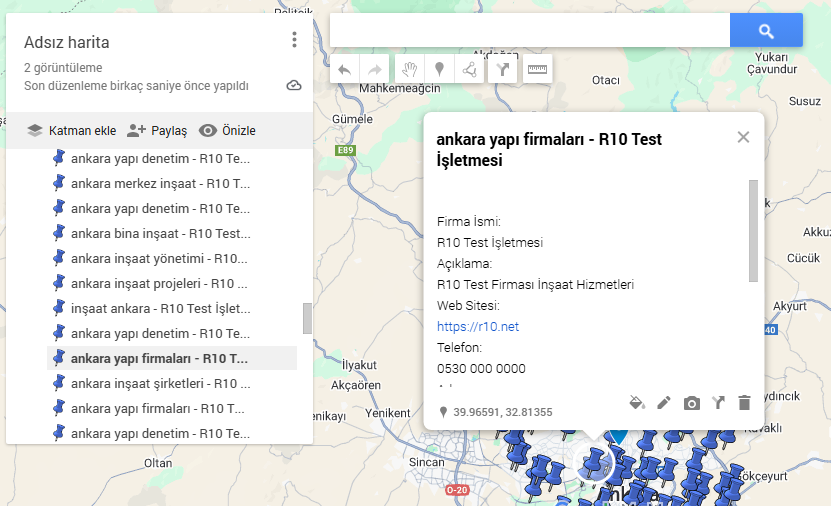Select 'ankara inşaat projeleri' list item
The image size is (831, 506).
tap(172, 283)
